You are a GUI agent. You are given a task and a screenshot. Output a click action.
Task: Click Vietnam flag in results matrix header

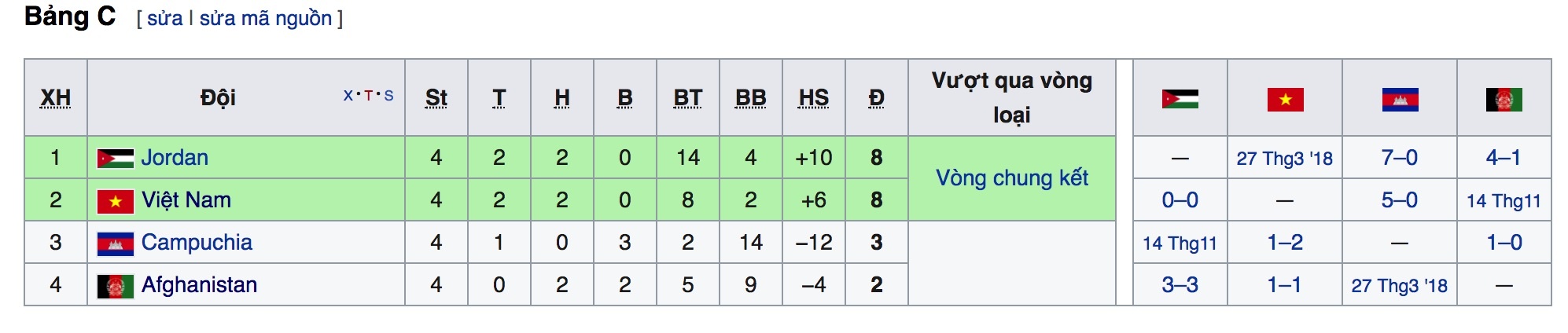point(1285,100)
